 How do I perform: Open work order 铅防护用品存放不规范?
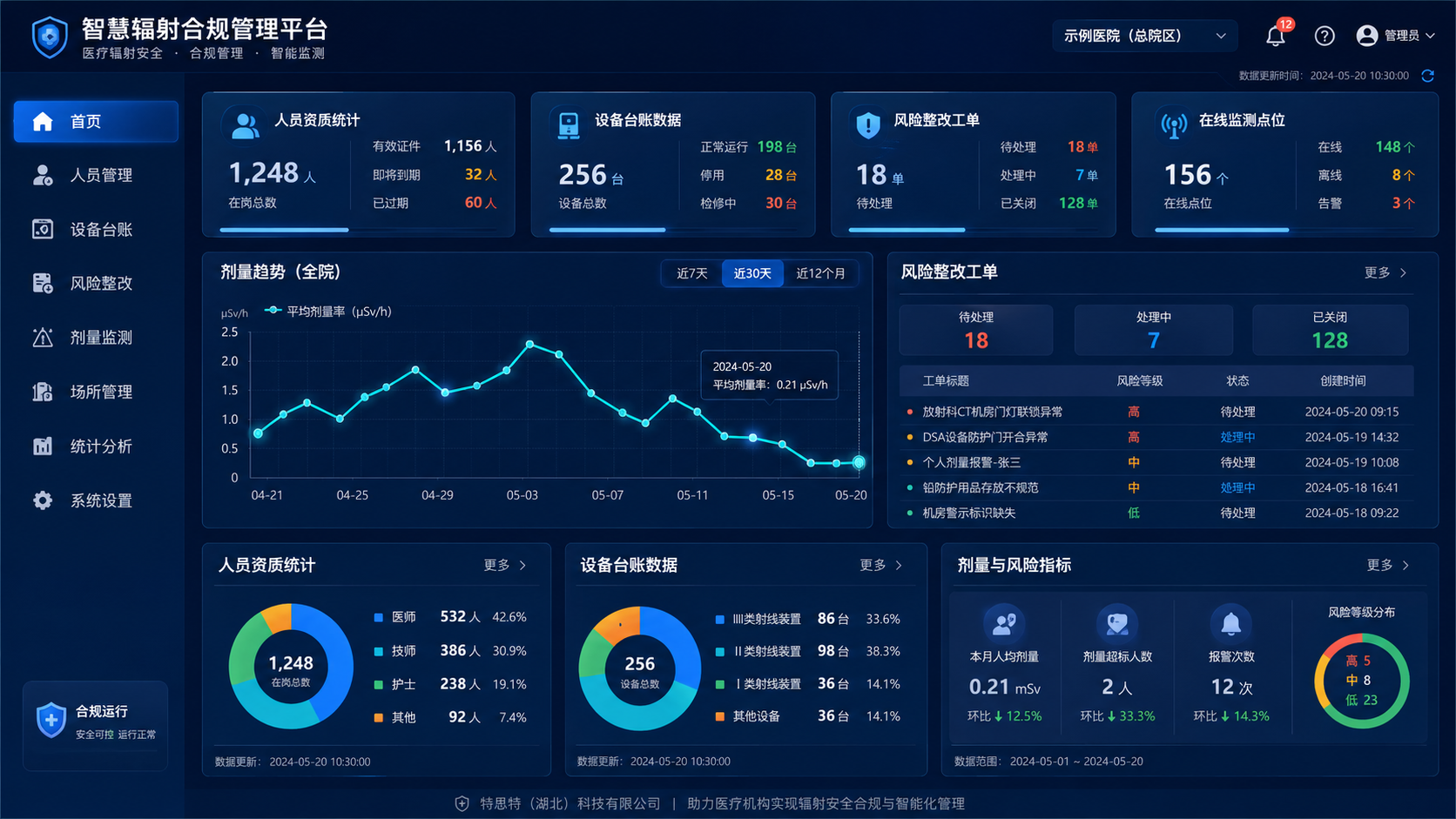point(1156,487)
